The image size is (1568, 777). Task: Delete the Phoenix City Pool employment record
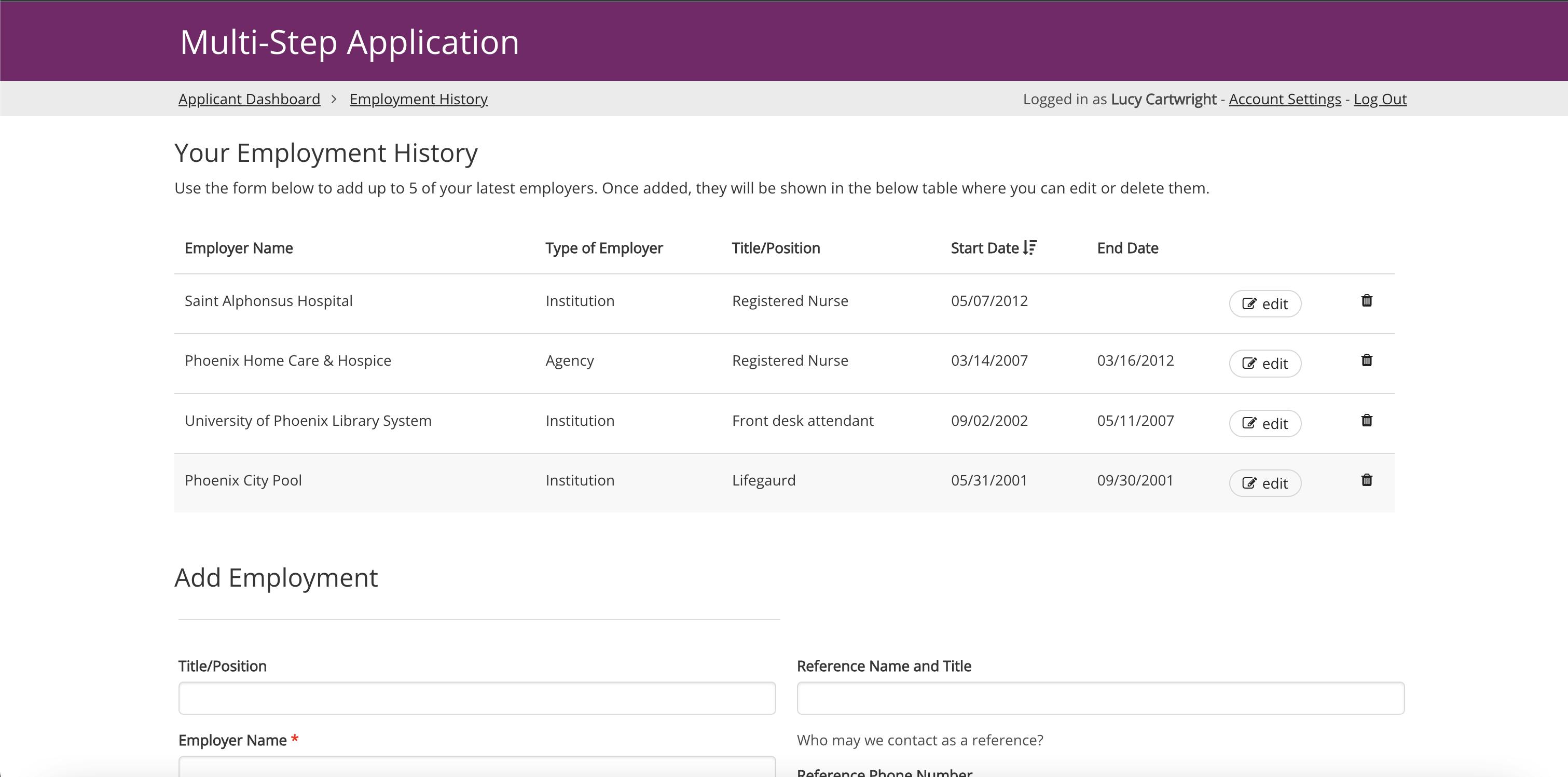[x=1367, y=480]
